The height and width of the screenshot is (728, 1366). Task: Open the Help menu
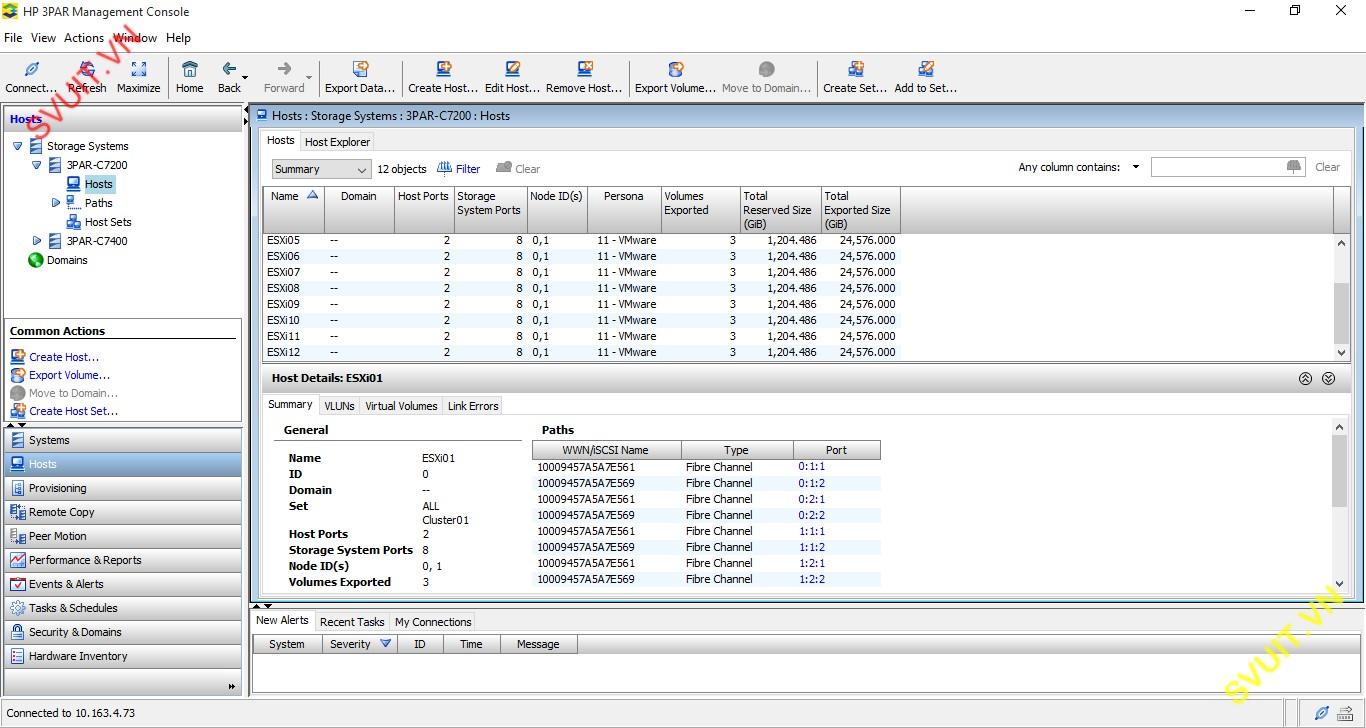[x=178, y=38]
